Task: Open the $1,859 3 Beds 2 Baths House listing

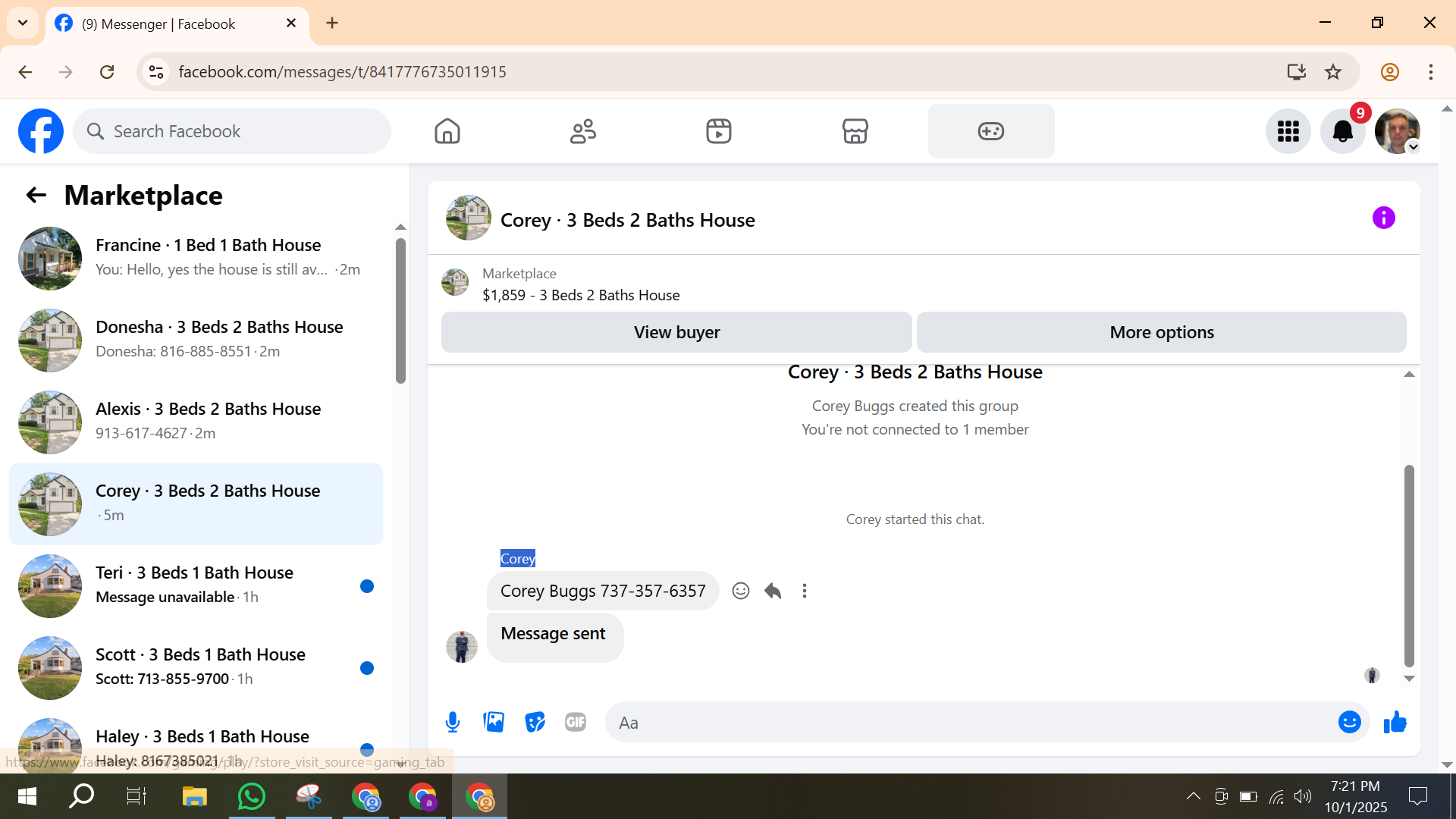Action: coord(581,295)
